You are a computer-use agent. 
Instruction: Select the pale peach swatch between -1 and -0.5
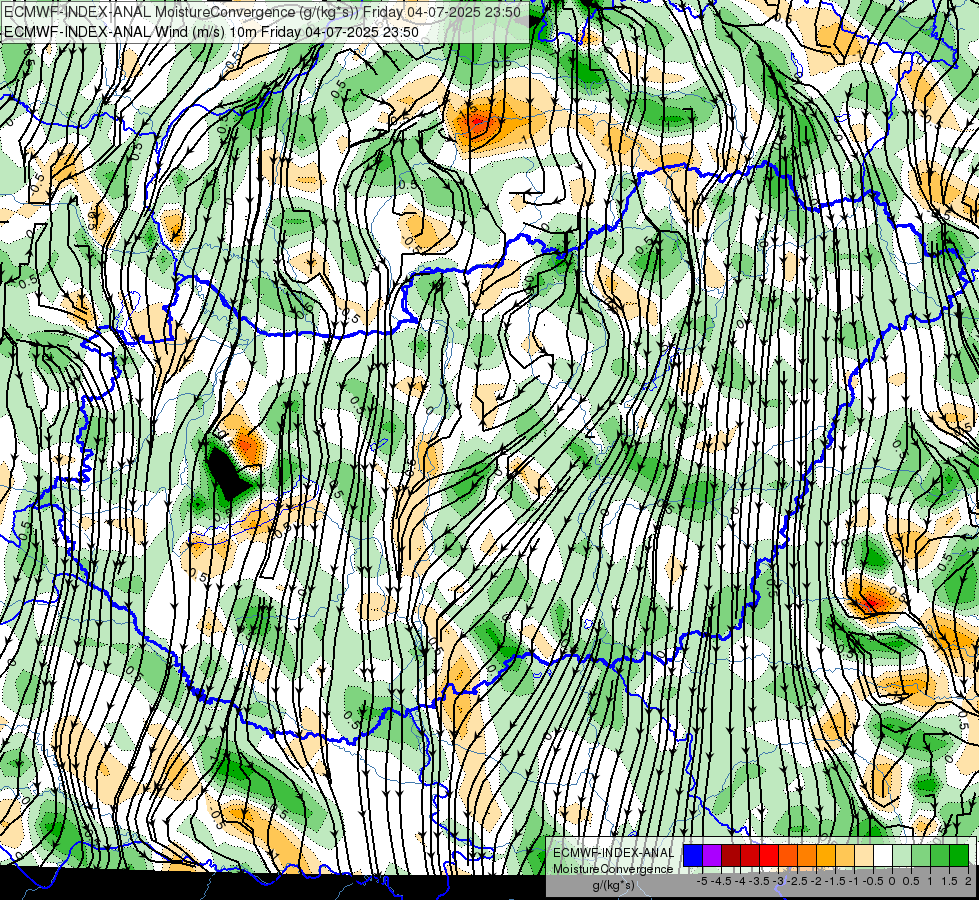(864, 856)
